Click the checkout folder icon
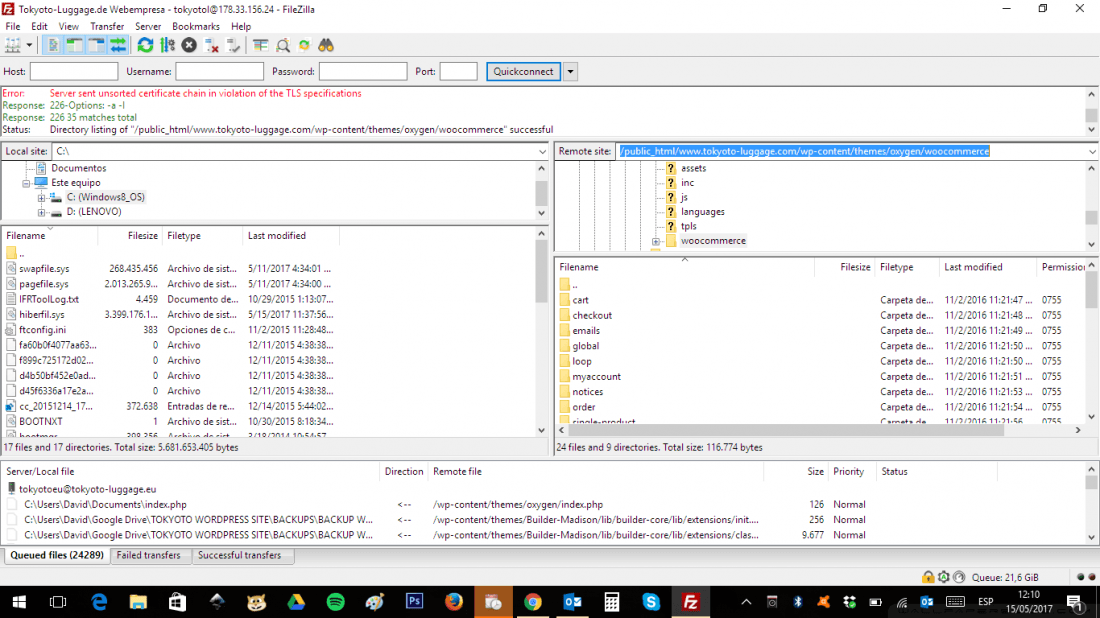 565,316
